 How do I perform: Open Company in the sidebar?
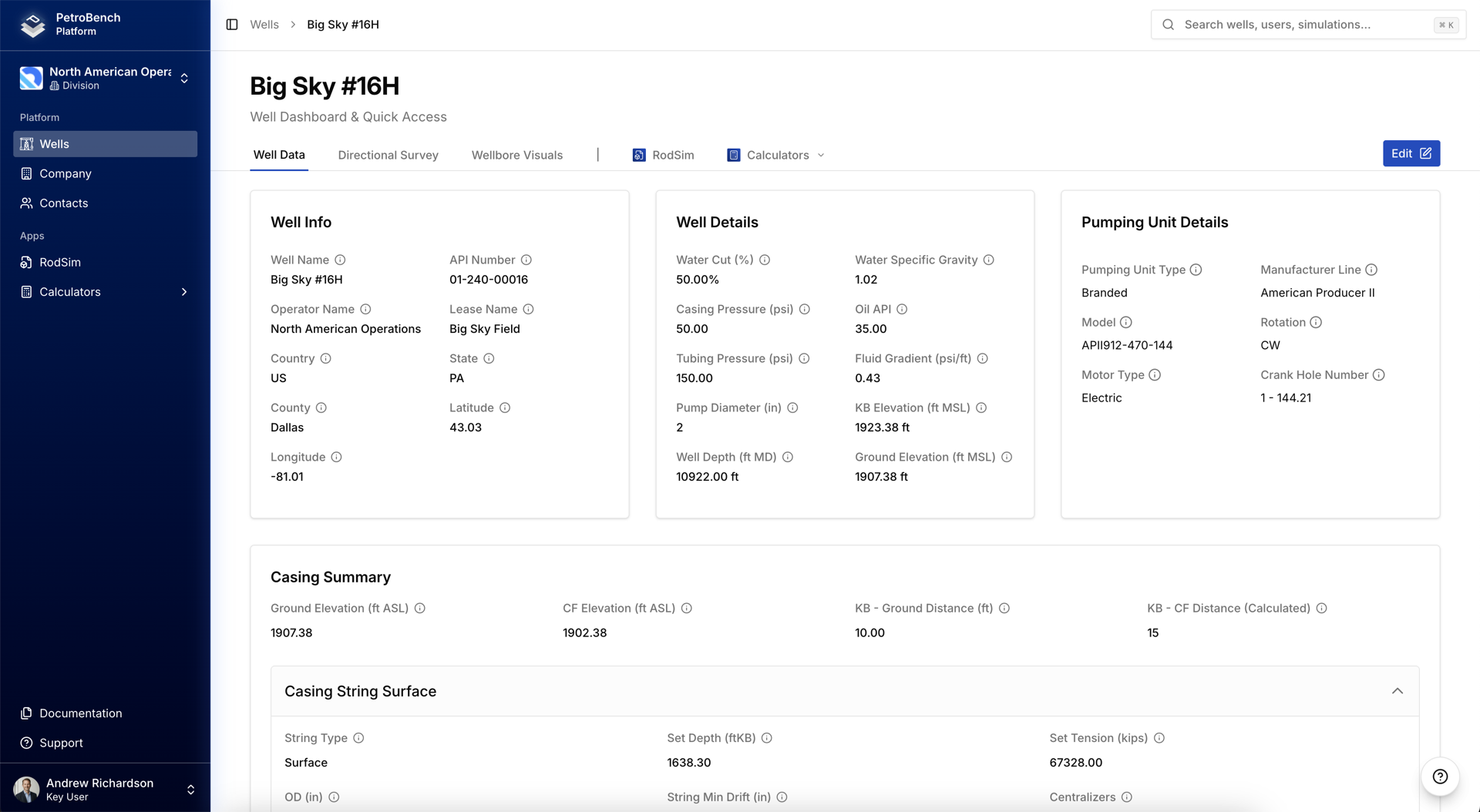(x=105, y=173)
